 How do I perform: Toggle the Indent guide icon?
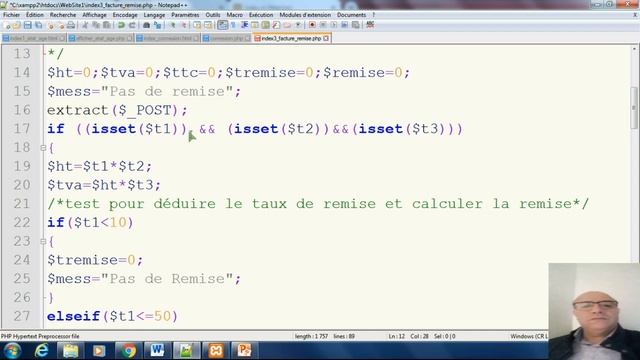coord(244,25)
